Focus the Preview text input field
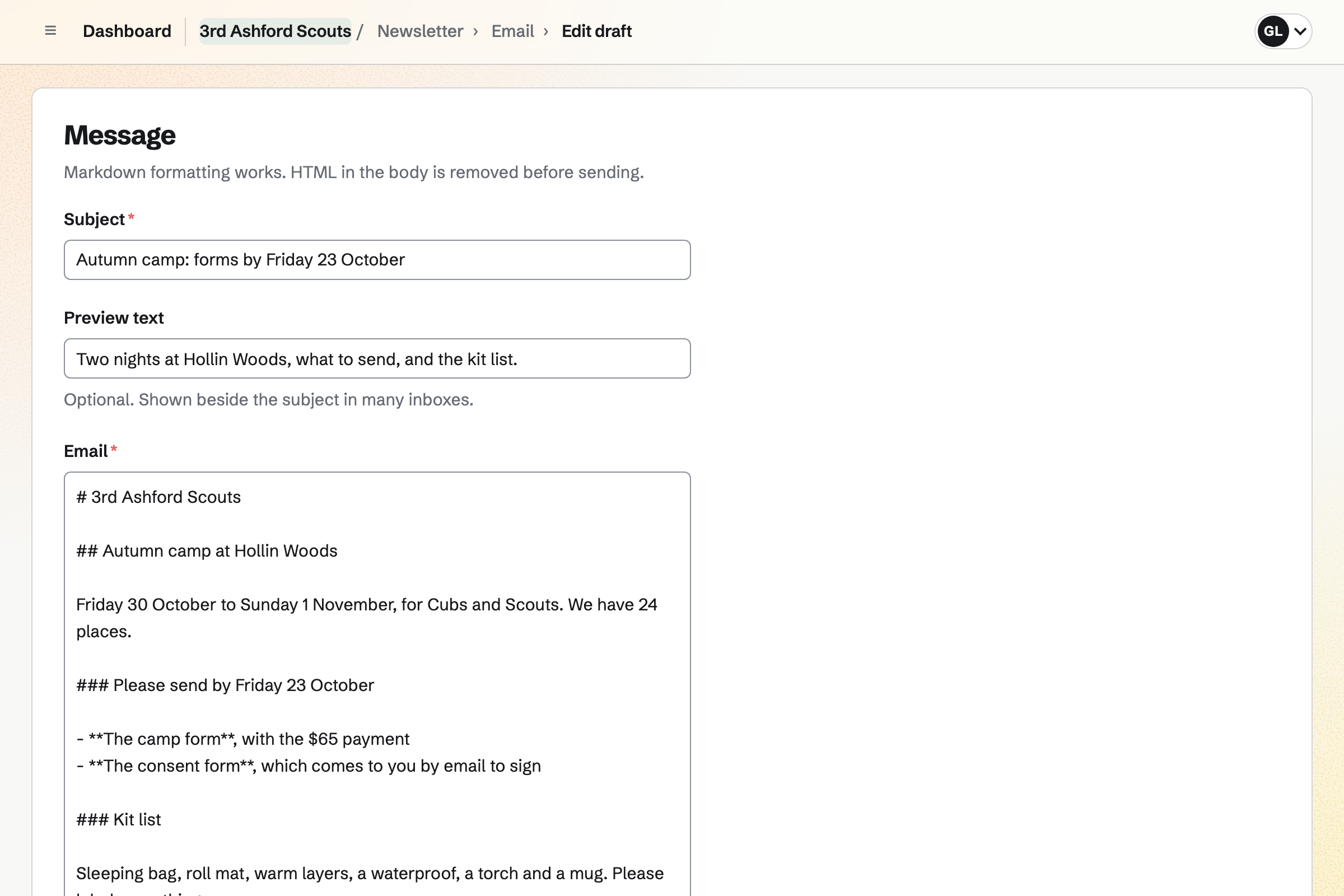Viewport: 1344px width, 896px height. coord(377,359)
